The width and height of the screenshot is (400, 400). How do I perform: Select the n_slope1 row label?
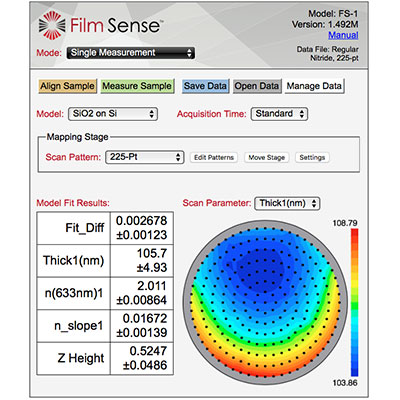coord(79,326)
